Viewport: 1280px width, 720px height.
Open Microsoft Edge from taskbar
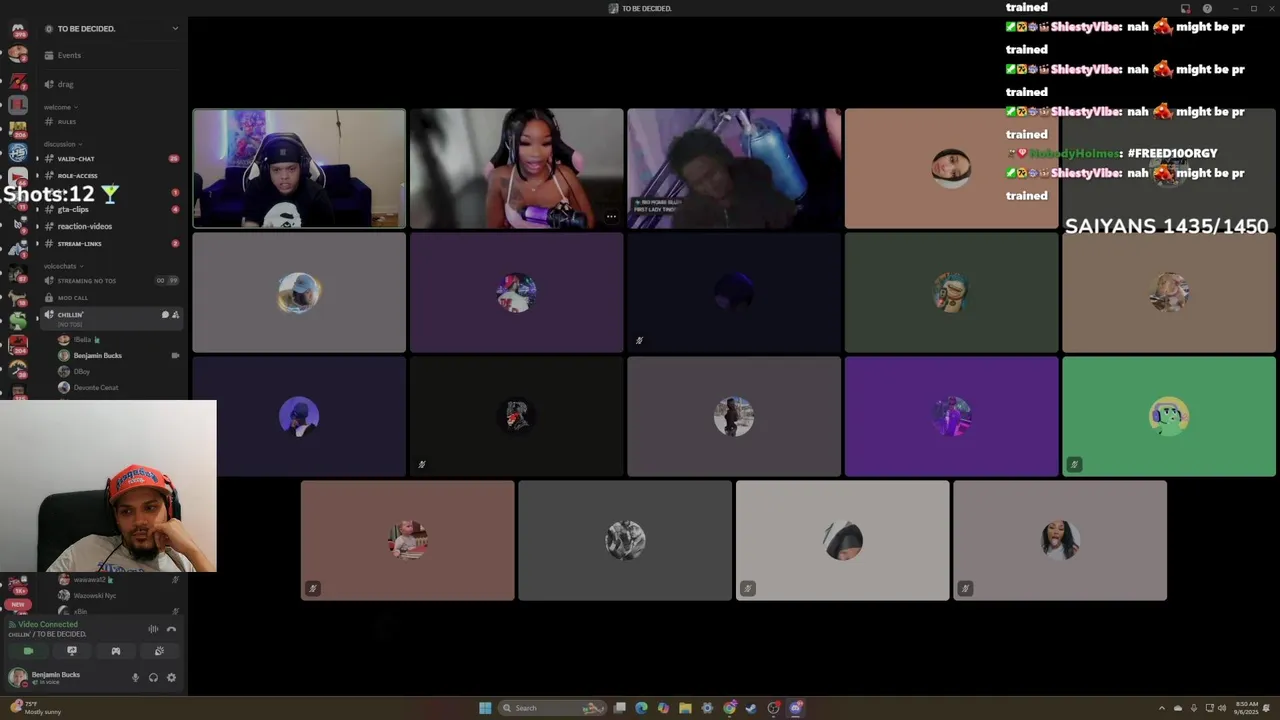[x=642, y=708]
